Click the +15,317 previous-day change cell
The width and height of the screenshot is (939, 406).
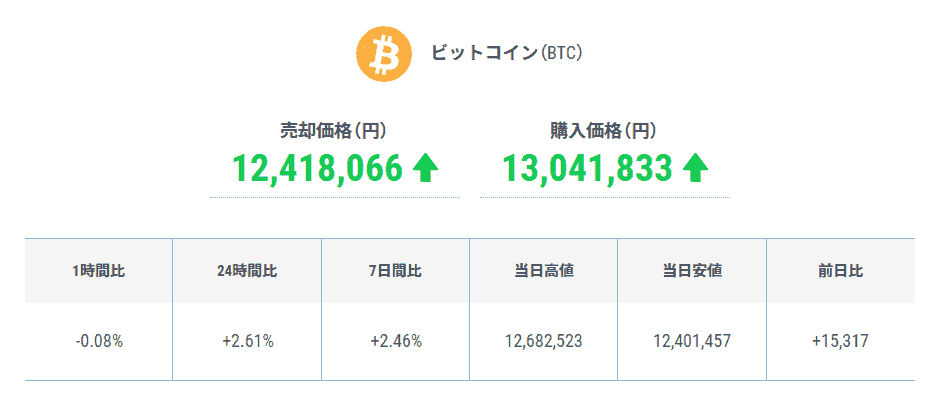840,341
